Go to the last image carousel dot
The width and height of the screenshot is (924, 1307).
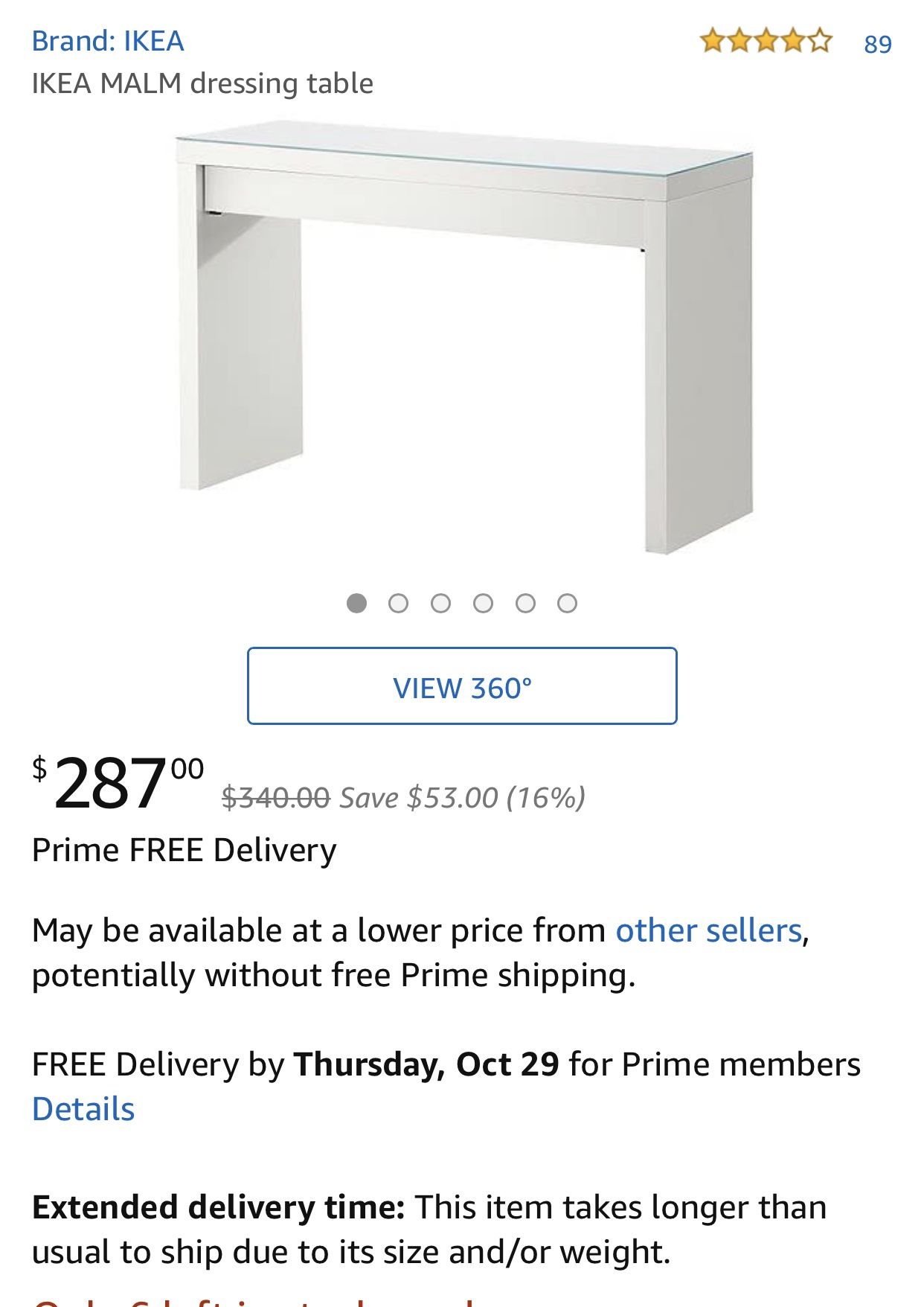click(x=567, y=603)
